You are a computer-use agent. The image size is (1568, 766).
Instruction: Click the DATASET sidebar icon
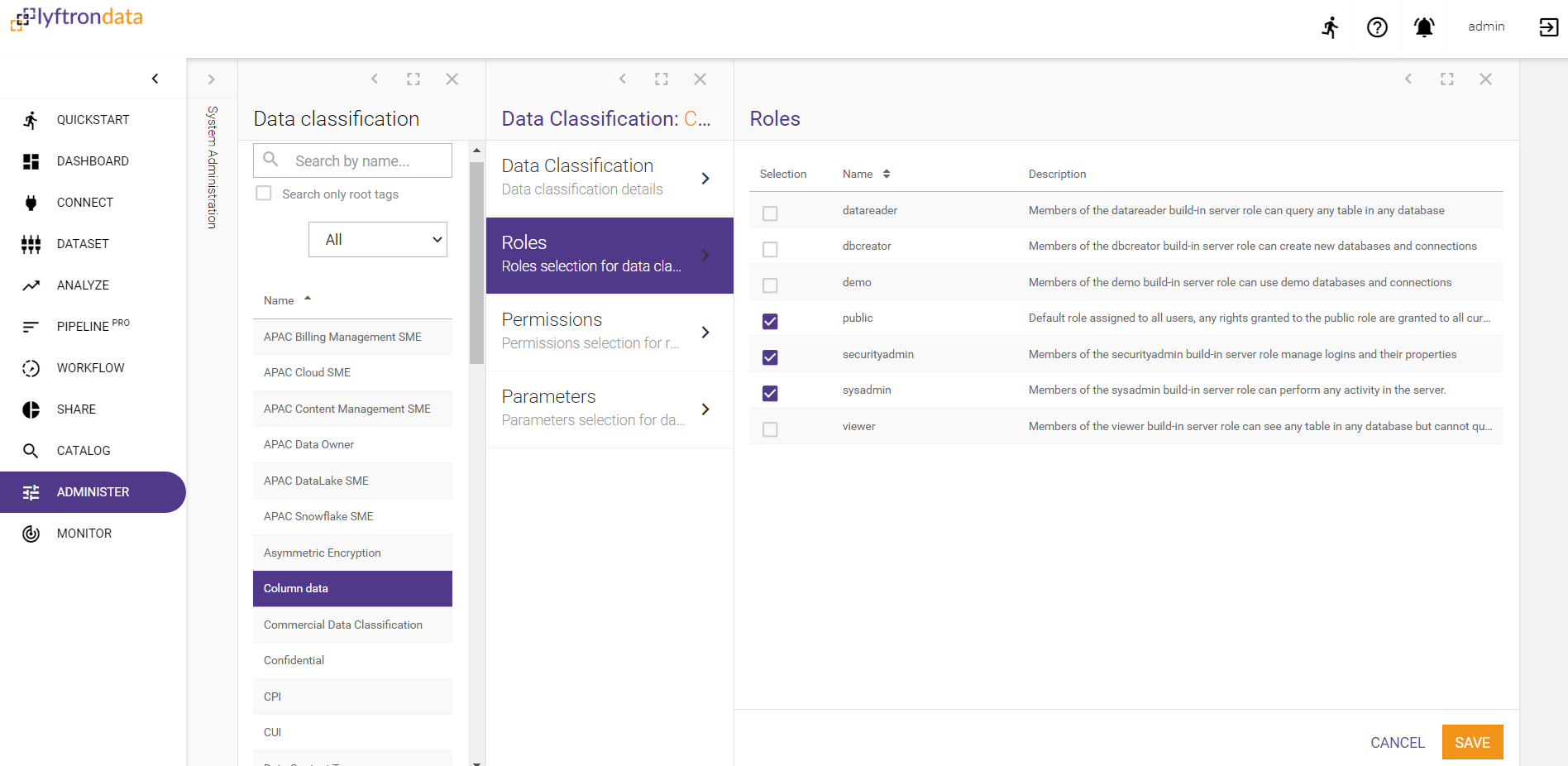click(x=31, y=244)
